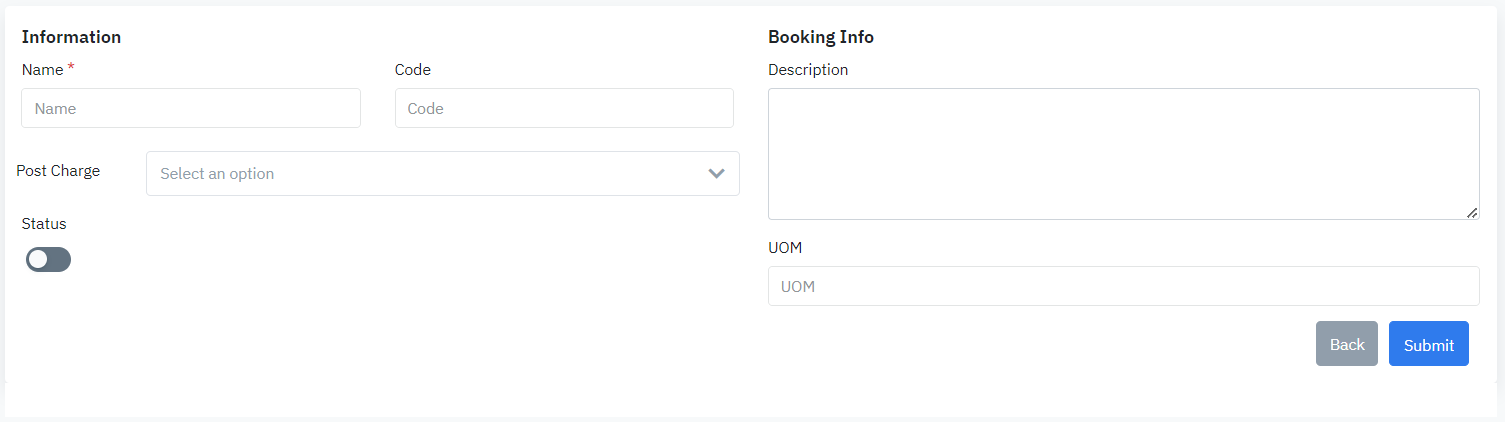Click the white knob of the Status switch
This screenshot has height=422, width=1505.
pyautogui.click(x=38, y=260)
